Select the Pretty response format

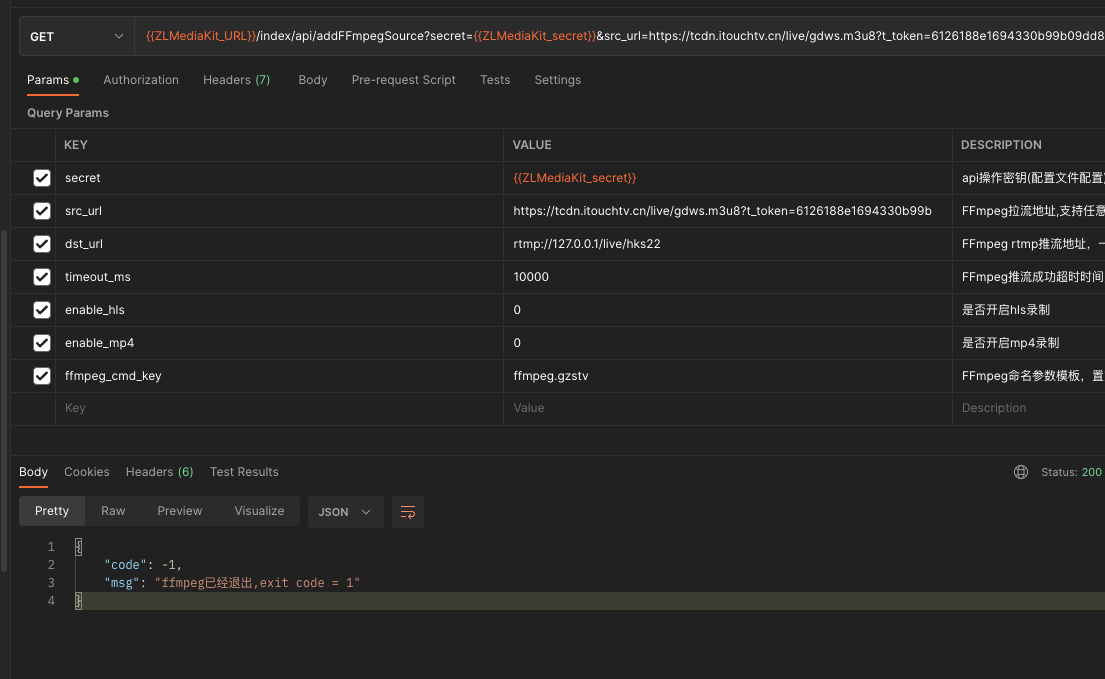pyautogui.click(x=51, y=511)
